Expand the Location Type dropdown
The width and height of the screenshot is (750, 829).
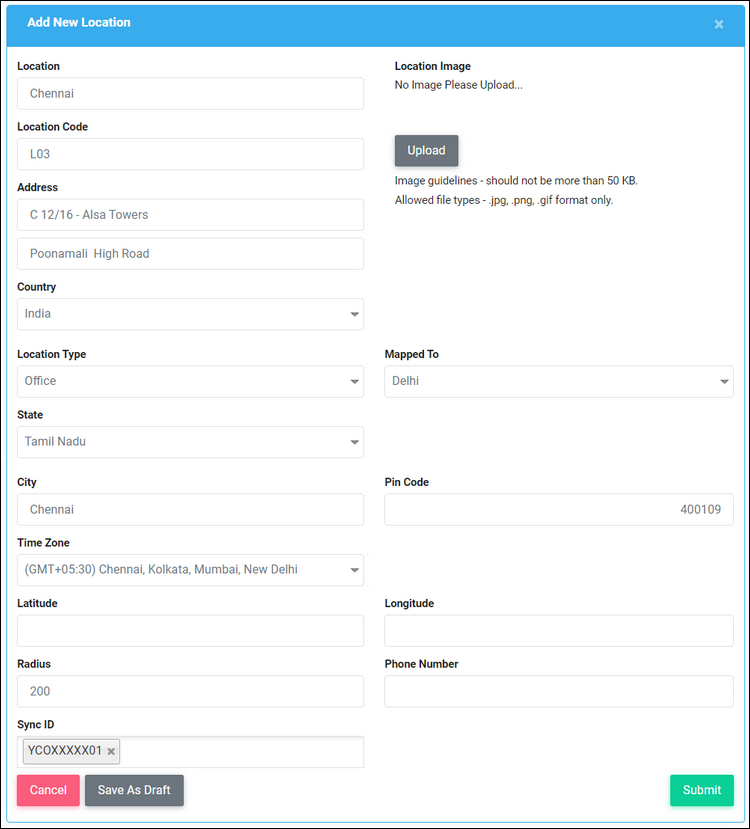pyautogui.click(x=190, y=381)
